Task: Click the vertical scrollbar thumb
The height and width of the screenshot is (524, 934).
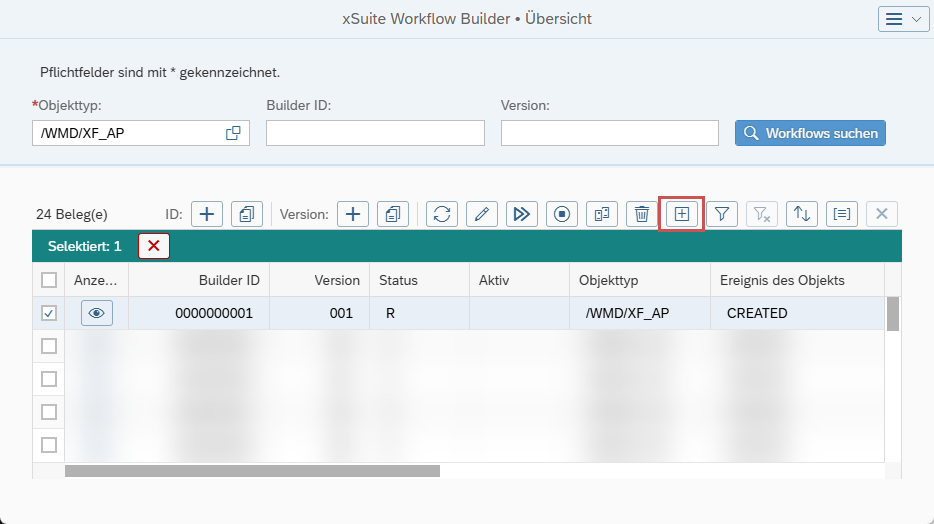Action: point(892,314)
